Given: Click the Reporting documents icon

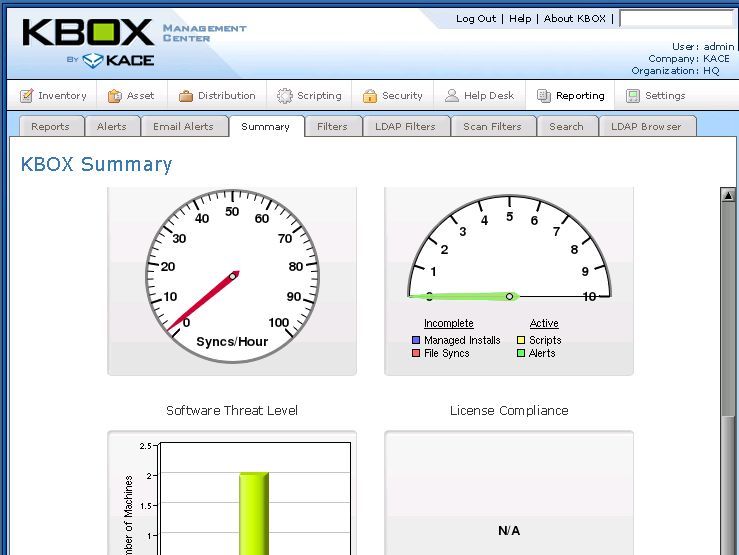Looking at the screenshot, I should point(543,96).
